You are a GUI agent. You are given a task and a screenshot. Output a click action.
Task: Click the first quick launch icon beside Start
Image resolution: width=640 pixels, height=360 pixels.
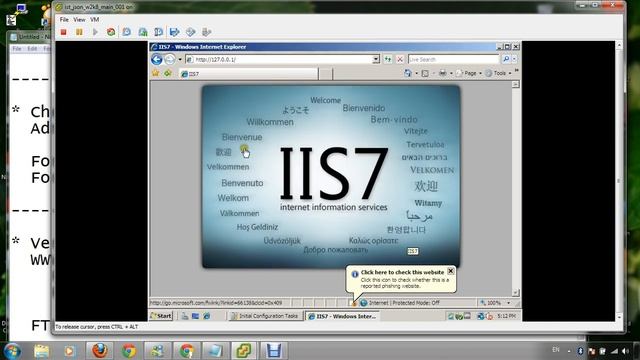pos(184,316)
